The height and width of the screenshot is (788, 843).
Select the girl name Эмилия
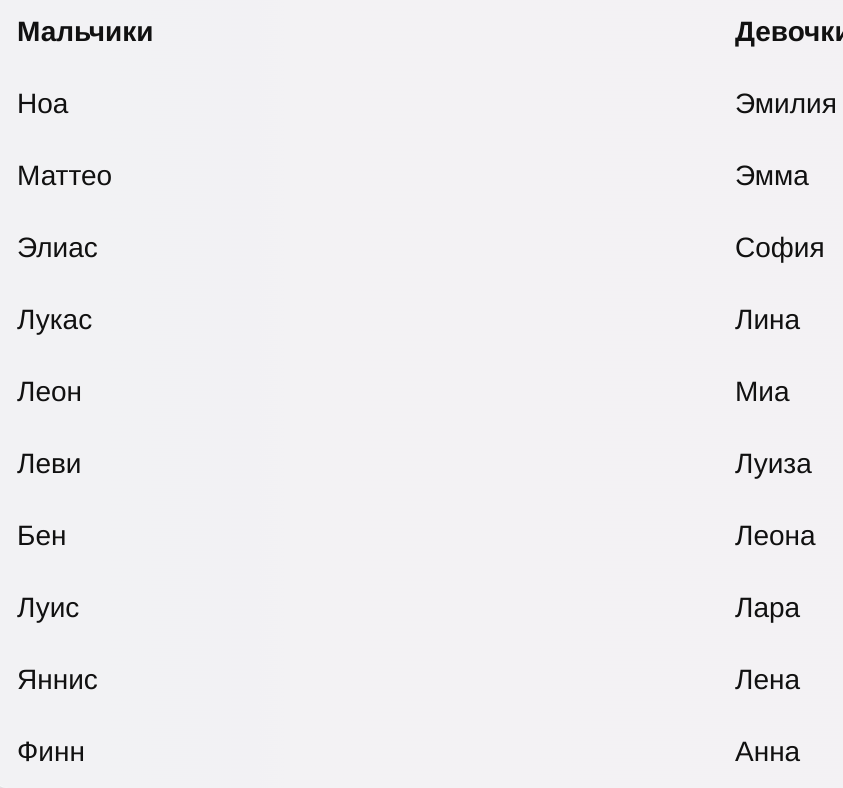(785, 104)
